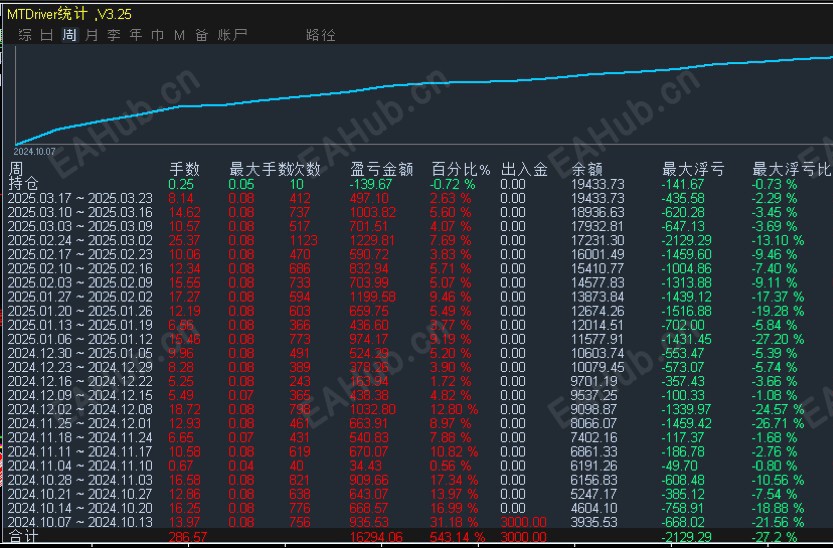Select week 2025.02.10 ~ 2025.02.16
This screenshot has height=548, width=833.
tap(80, 269)
